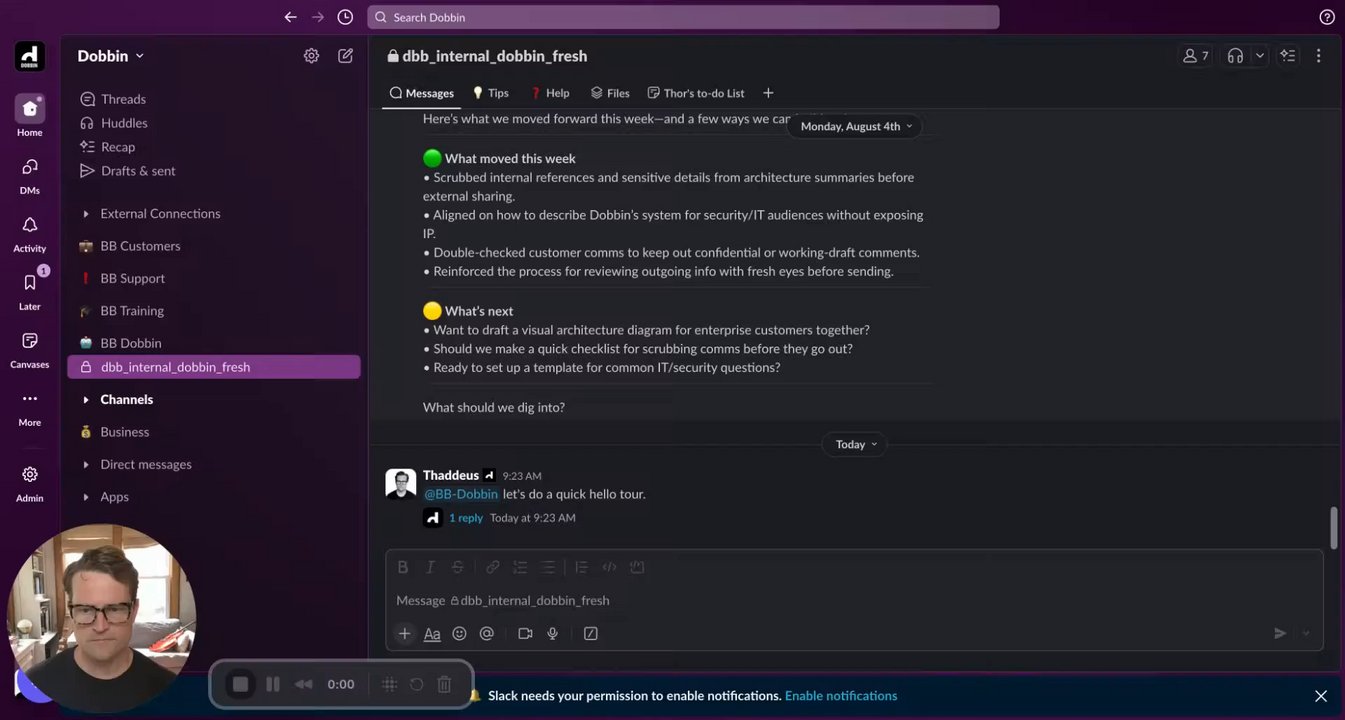
Task: Click the Search Dobbin field
Action: [x=683, y=17]
